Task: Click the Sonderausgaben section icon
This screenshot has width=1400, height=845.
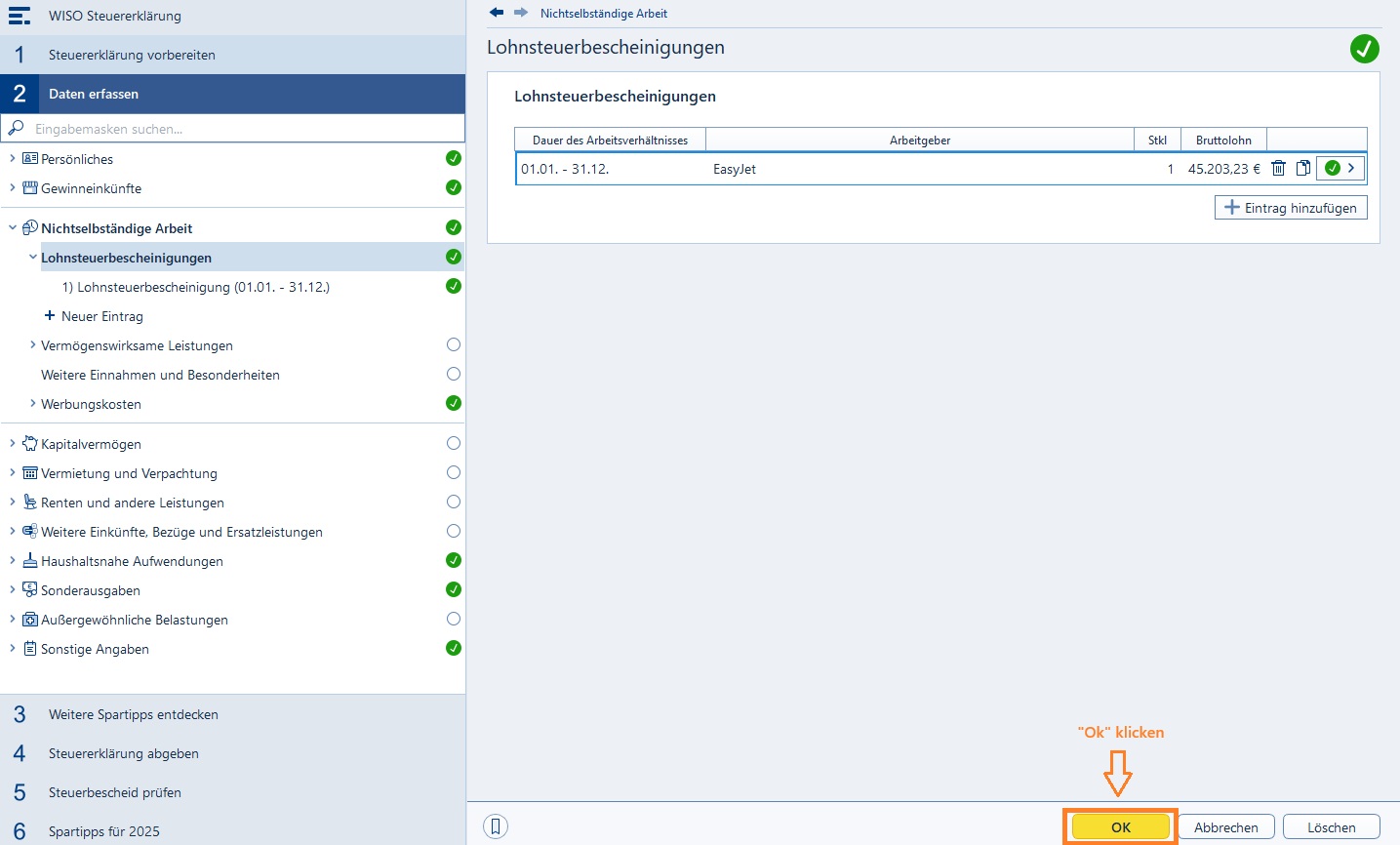Action: (30, 589)
